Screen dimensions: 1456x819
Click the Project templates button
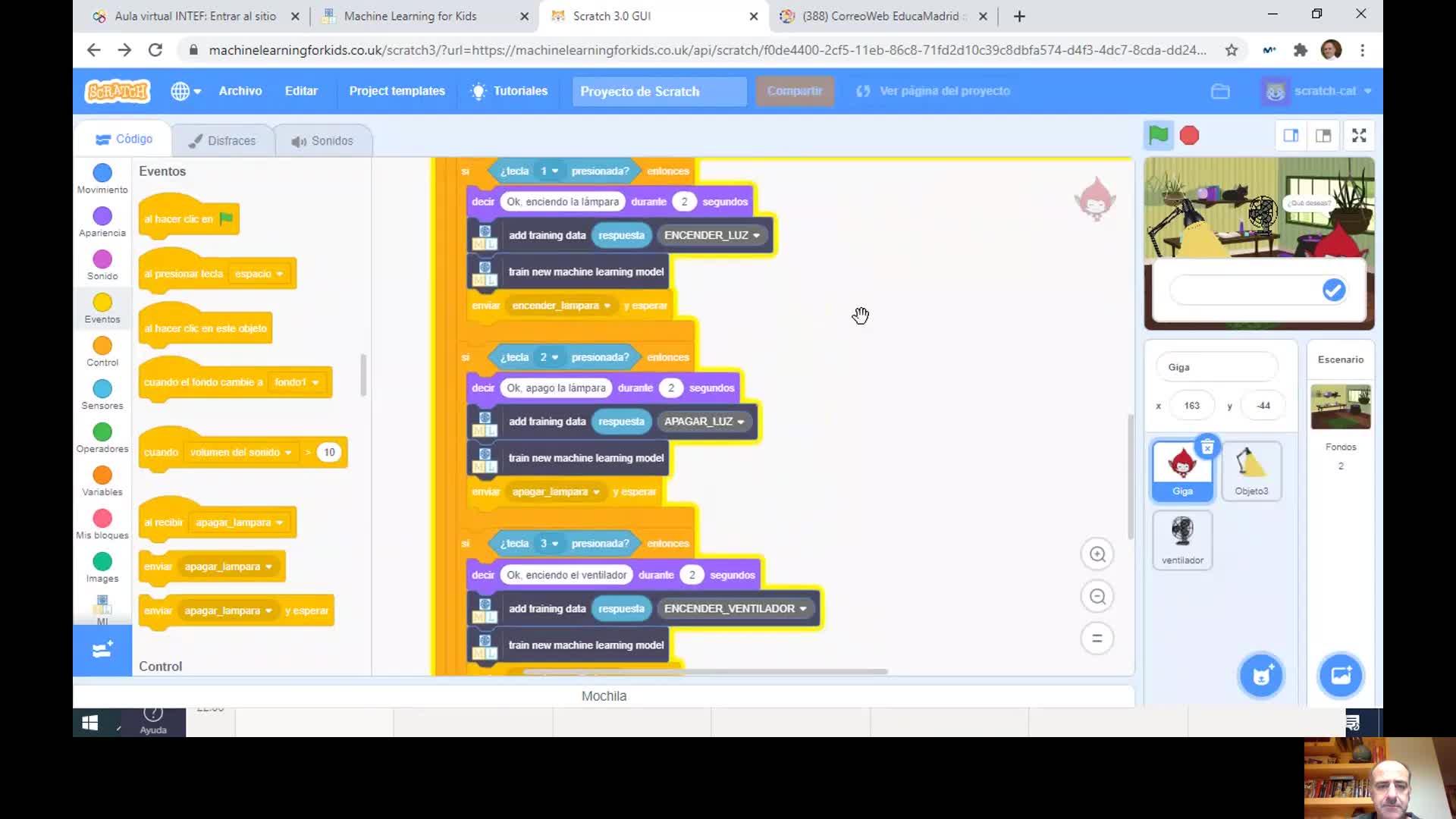coord(397,91)
